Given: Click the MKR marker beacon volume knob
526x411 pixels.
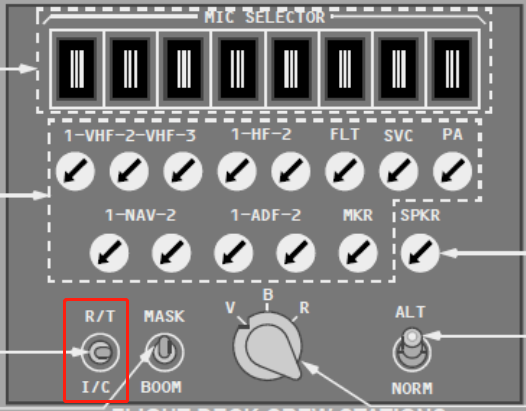Looking at the screenshot, I should pyautogui.click(x=358, y=253).
